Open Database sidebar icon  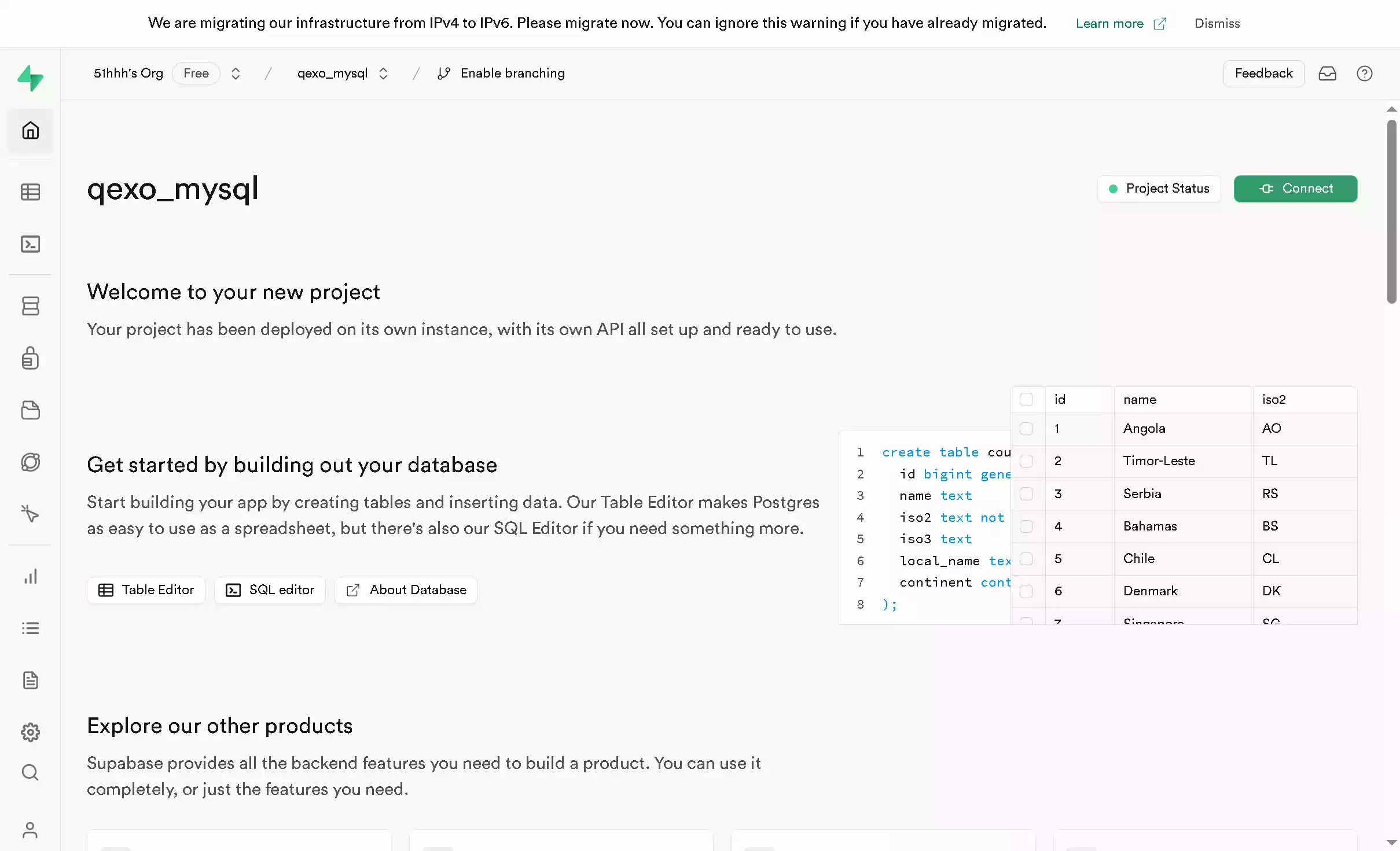[30, 306]
